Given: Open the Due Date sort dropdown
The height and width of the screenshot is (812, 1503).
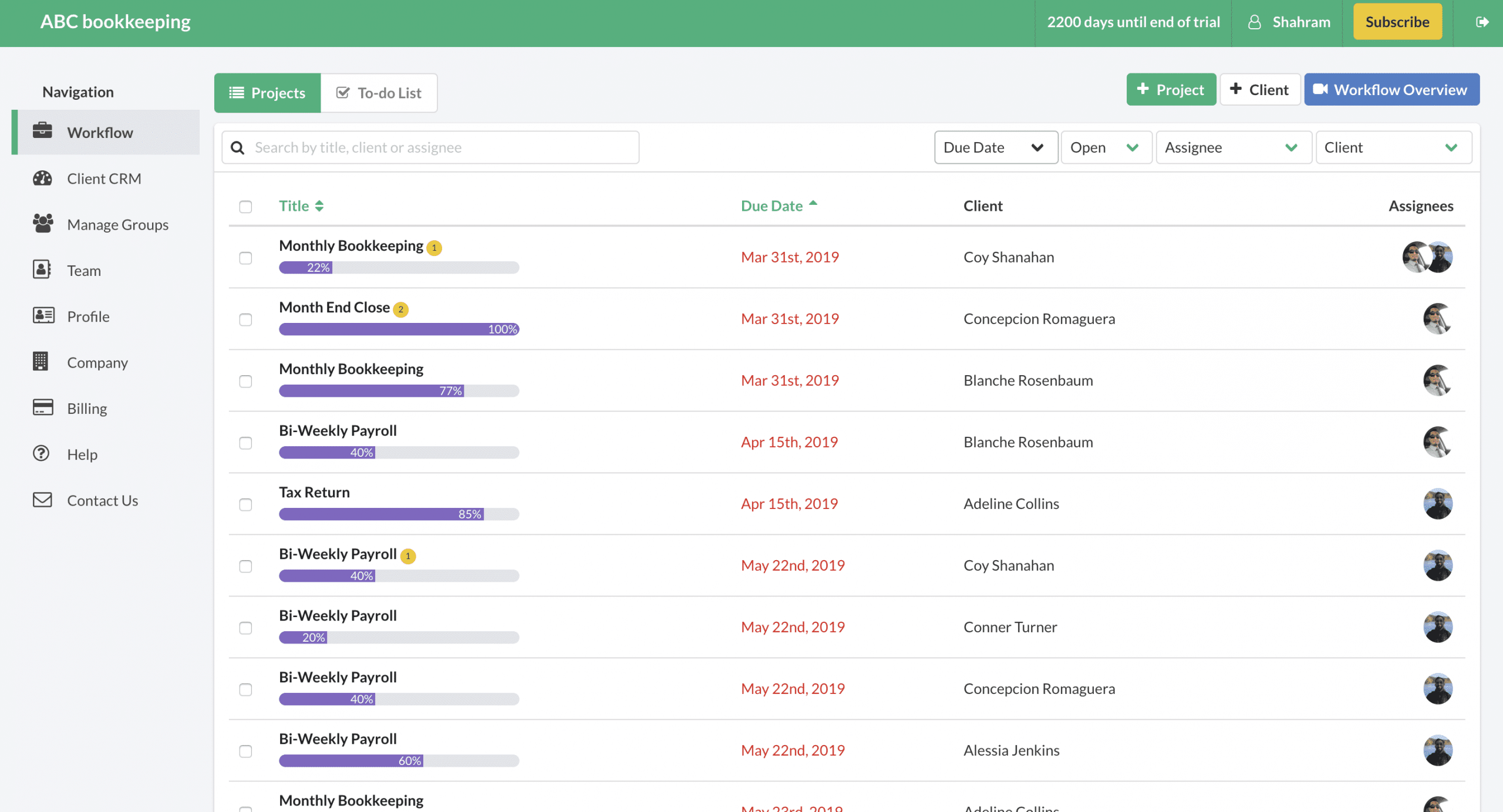Looking at the screenshot, I should [x=996, y=147].
